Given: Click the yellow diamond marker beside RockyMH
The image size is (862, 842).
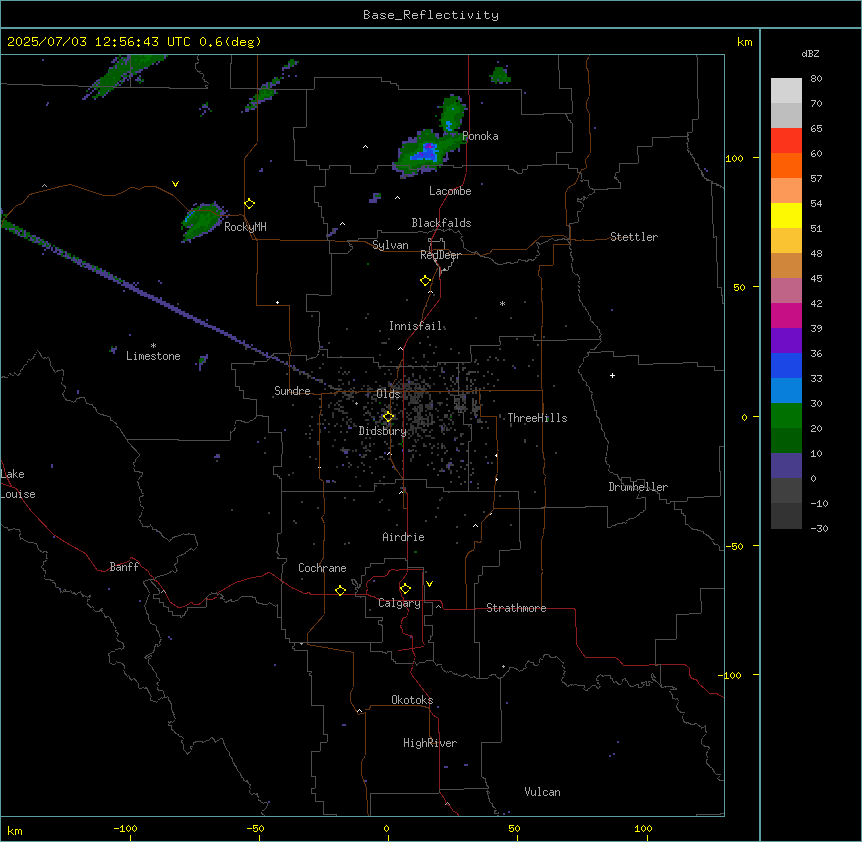Looking at the screenshot, I should click(250, 204).
